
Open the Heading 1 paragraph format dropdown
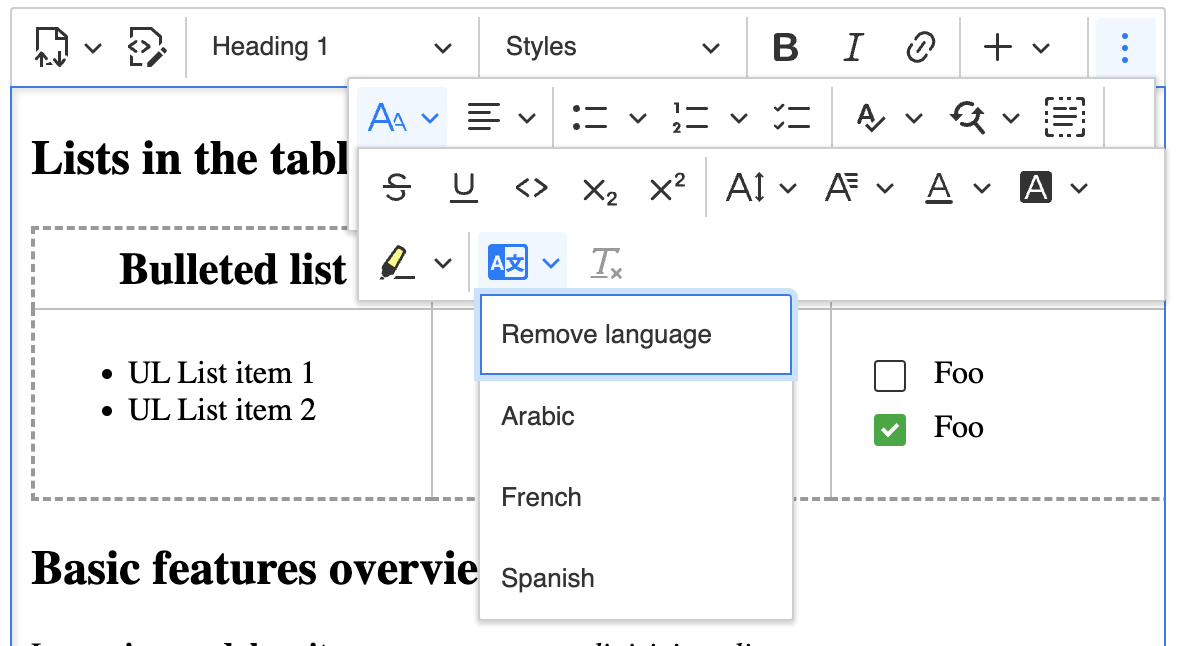pyautogui.click(x=330, y=46)
